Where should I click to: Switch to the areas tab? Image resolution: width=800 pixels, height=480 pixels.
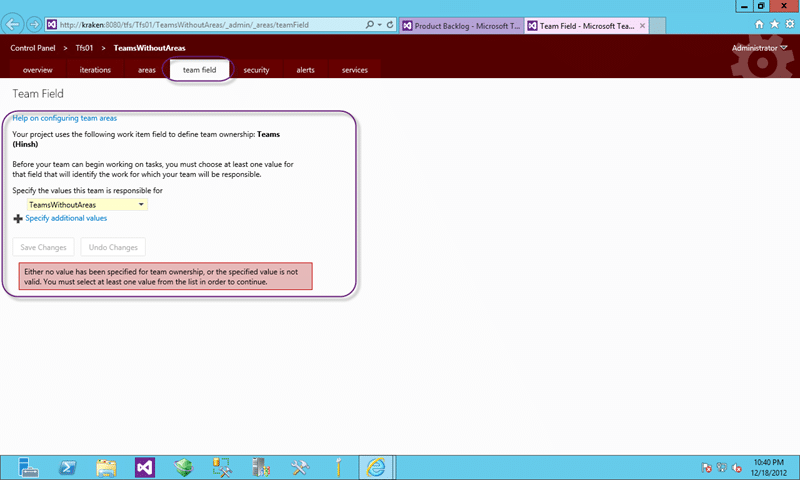tap(147, 70)
